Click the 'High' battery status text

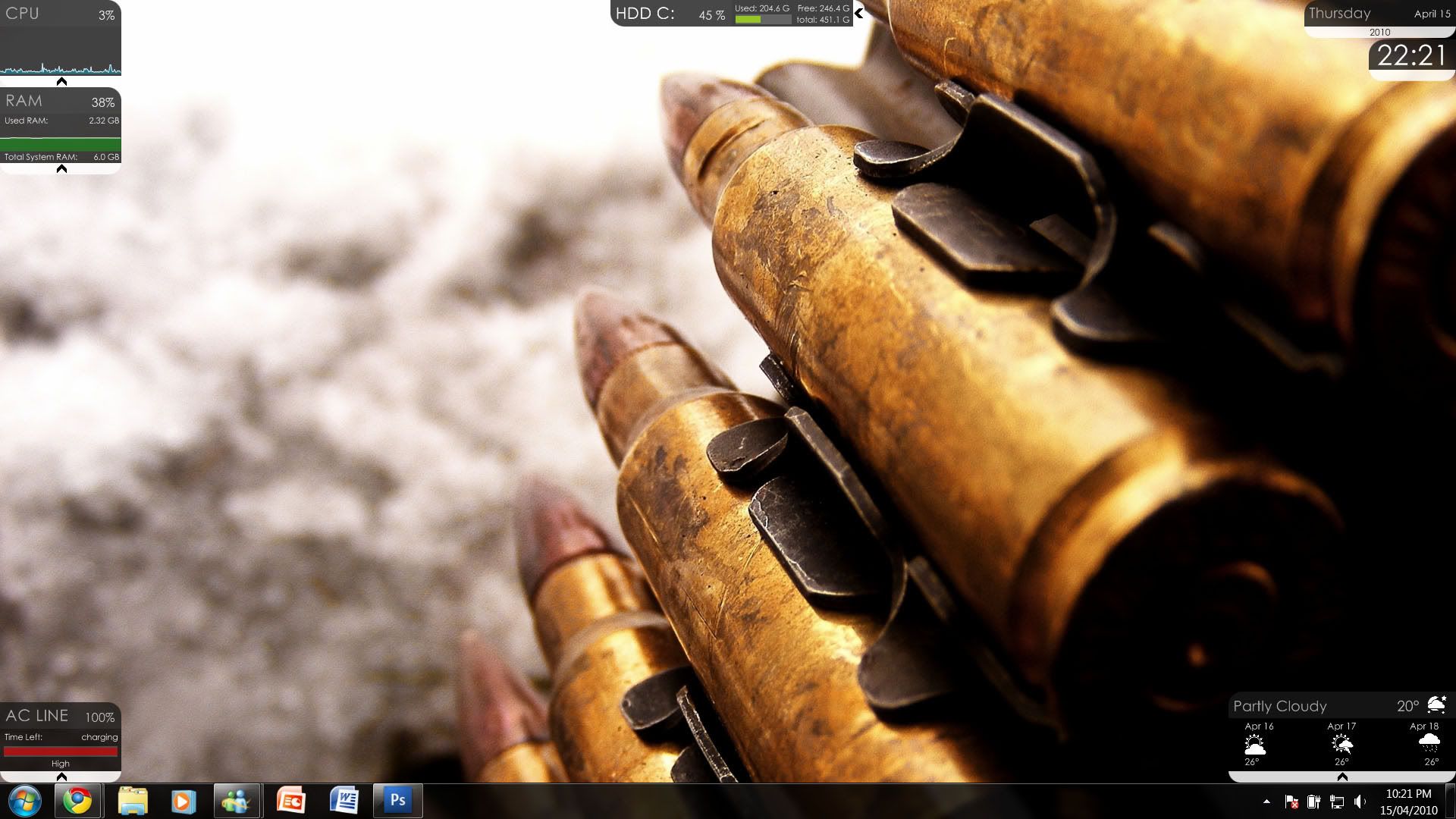(61, 764)
